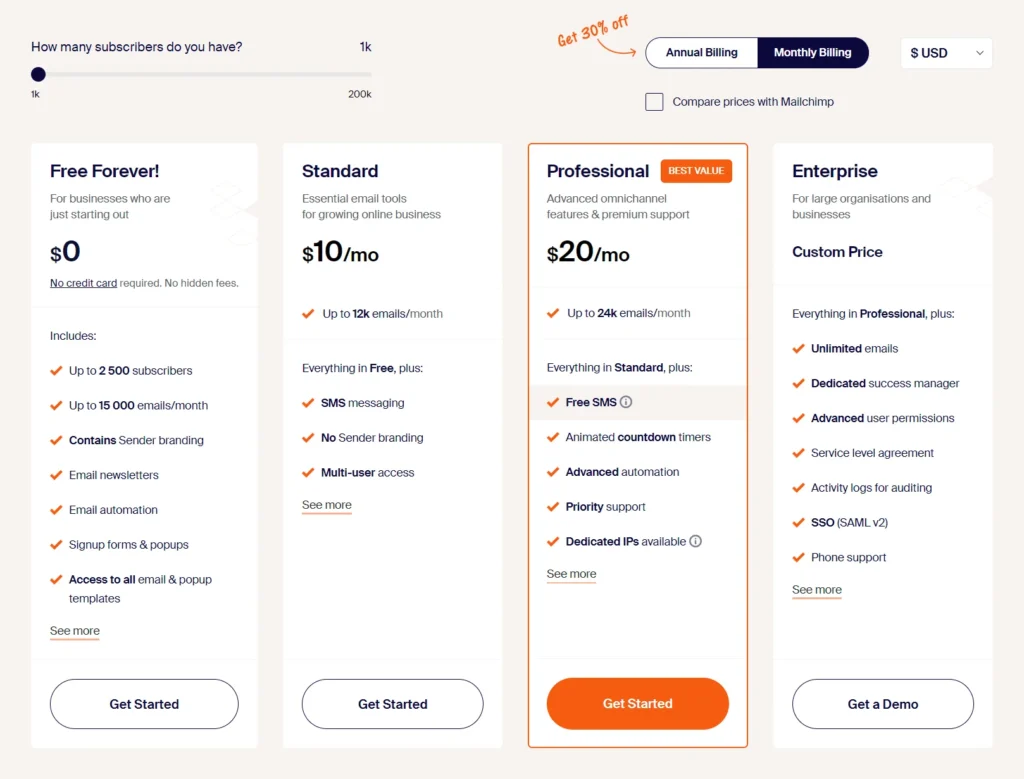Click checkmark beside SSO (SAML v2)
This screenshot has height=779, width=1024.
coord(798,522)
